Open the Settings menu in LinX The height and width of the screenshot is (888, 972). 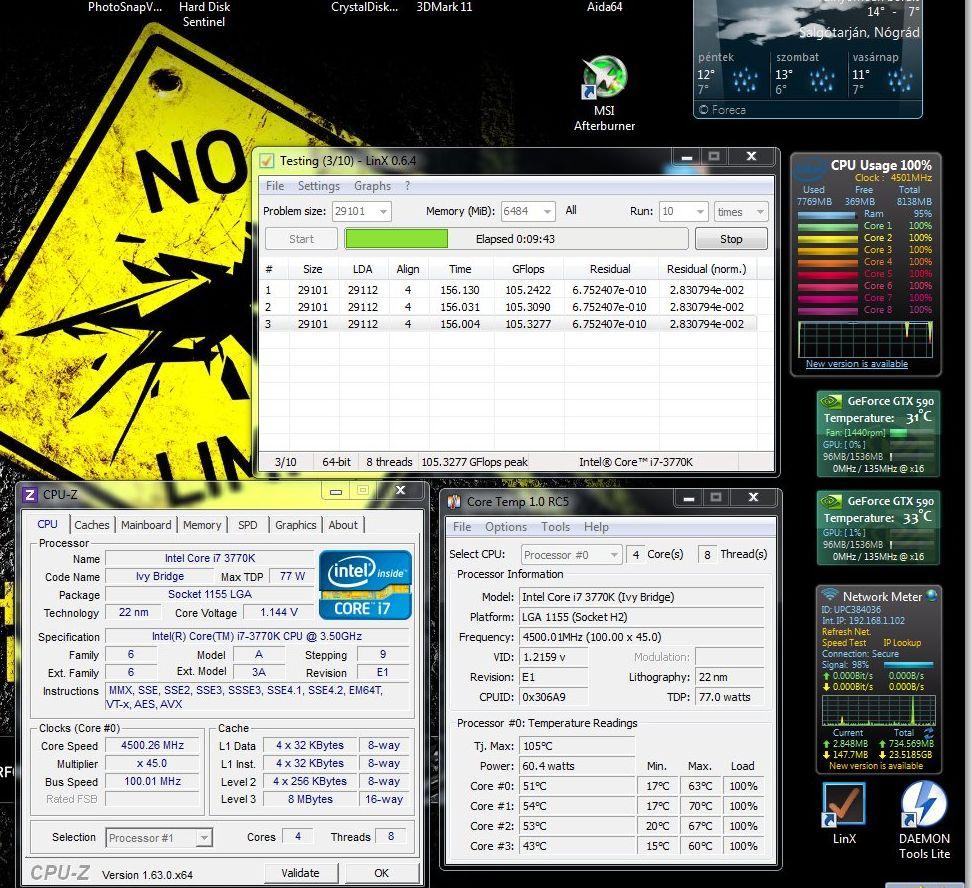coord(319,186)
